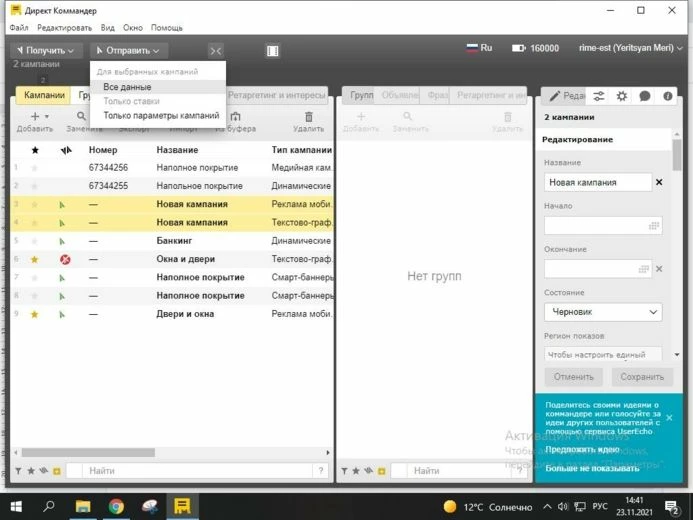Open the Групп tab in middle panel
Image resolution: width=693 pixels, height=520 pixels.
click(x=361, y=95)
